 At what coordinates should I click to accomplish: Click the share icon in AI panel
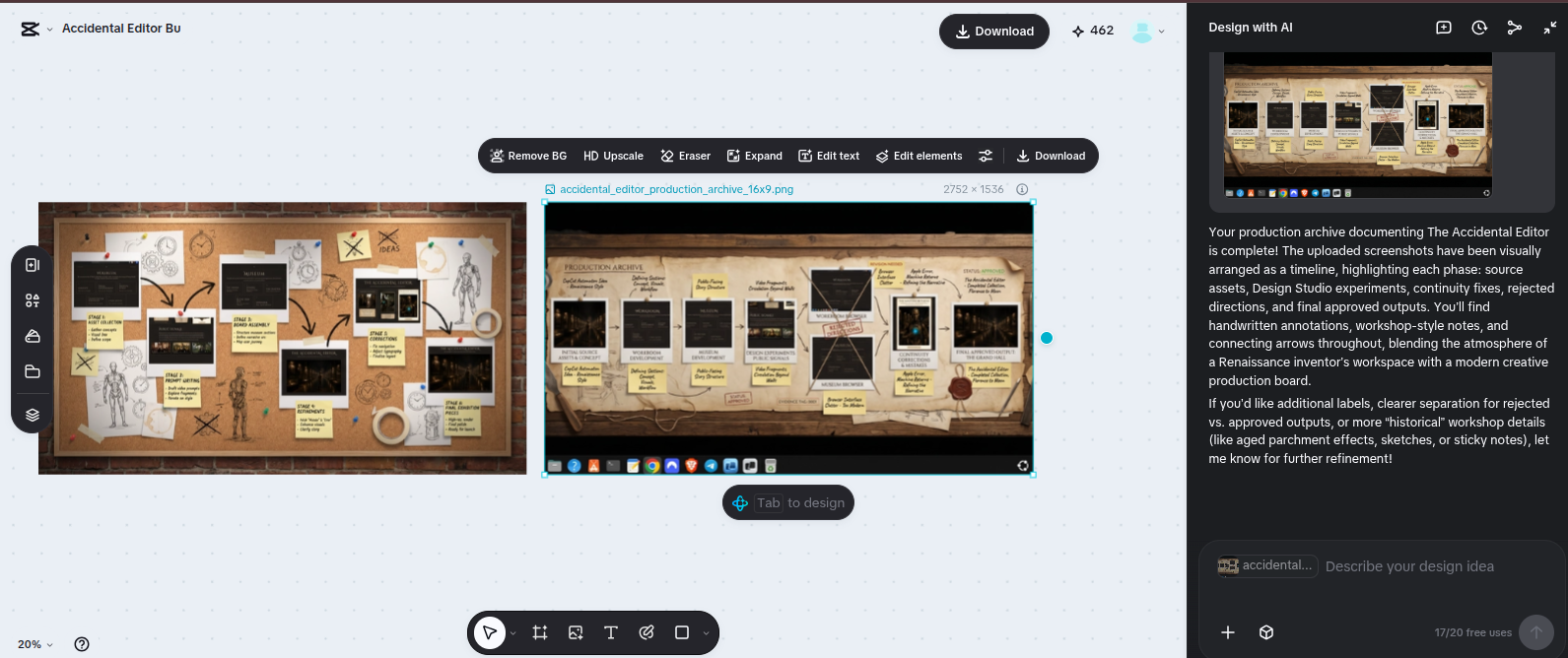click(1515, 28)
